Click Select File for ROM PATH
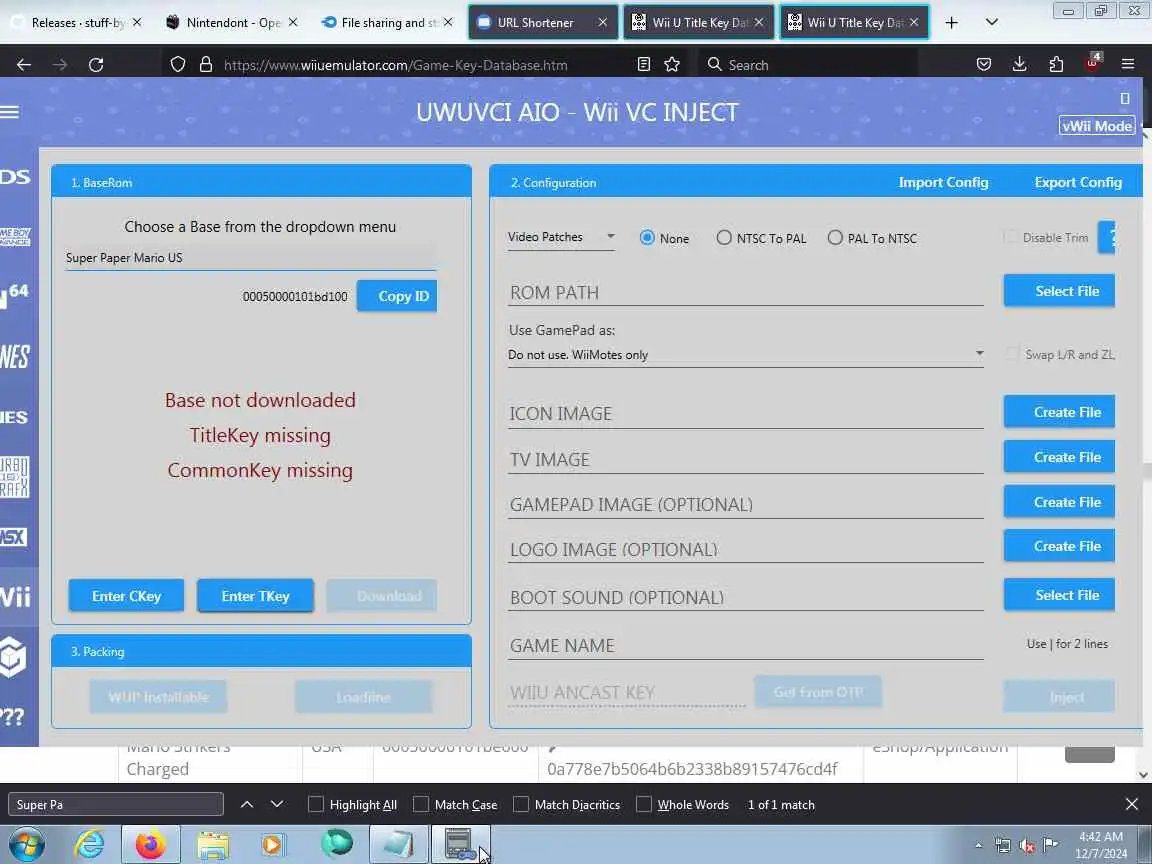 pos(1059,291)
